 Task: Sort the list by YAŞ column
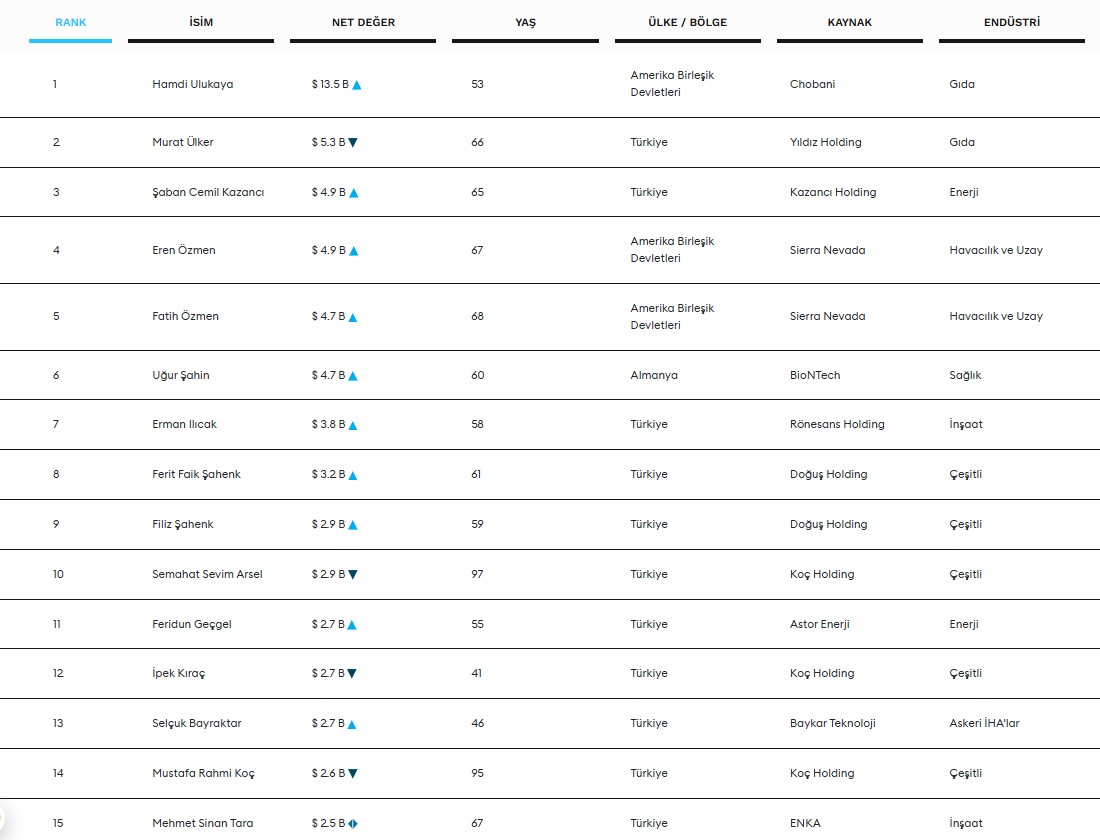[525, 22]
